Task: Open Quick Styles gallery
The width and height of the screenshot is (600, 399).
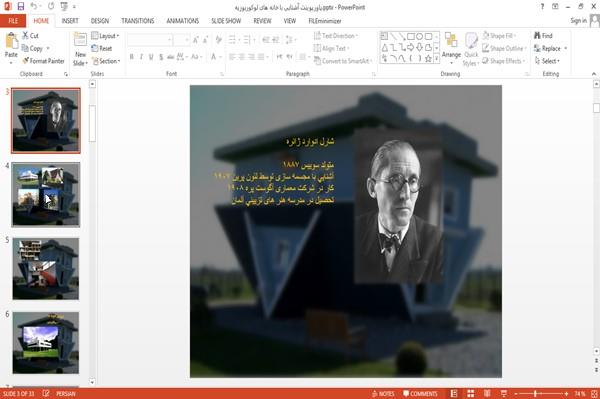Action: pos(471,49)
